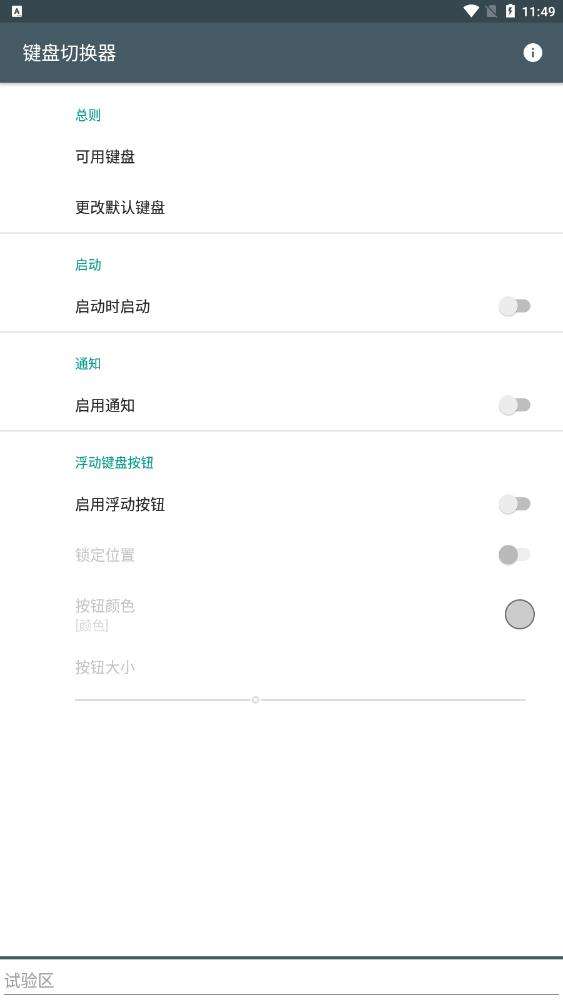Image resolution: width=563 pixels, height=1002 pixels.
Task: Click the 按钮大小 slider handle
Action: (x=256, y=700)
